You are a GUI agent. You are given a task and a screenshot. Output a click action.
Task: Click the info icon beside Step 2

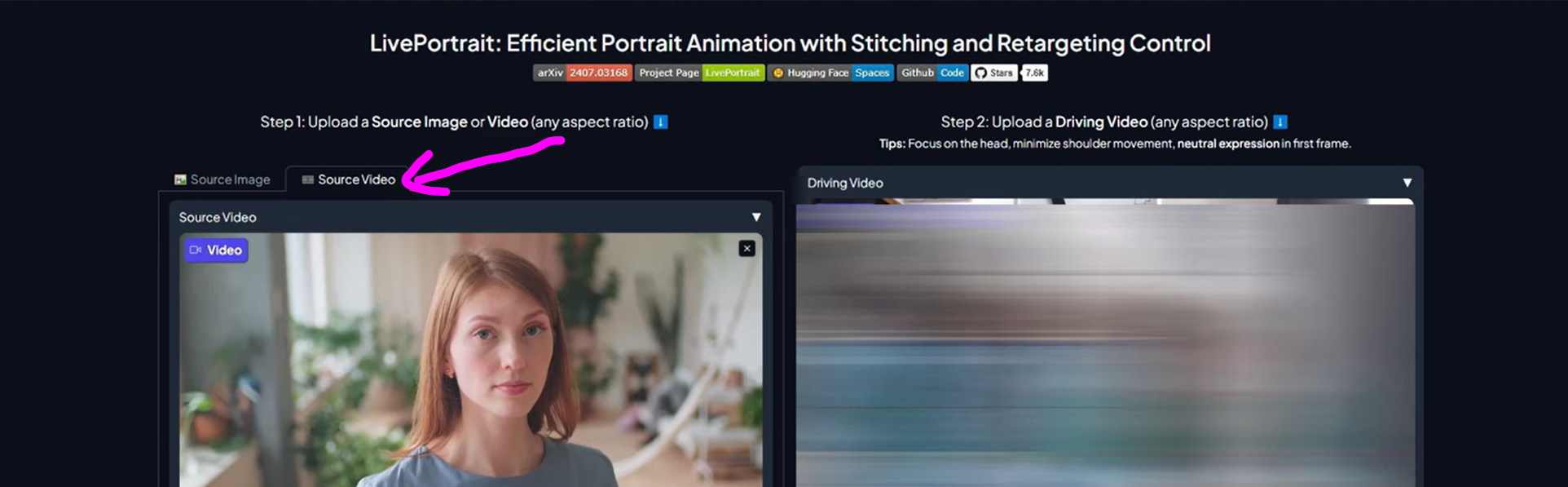(x=1280, y=122)
